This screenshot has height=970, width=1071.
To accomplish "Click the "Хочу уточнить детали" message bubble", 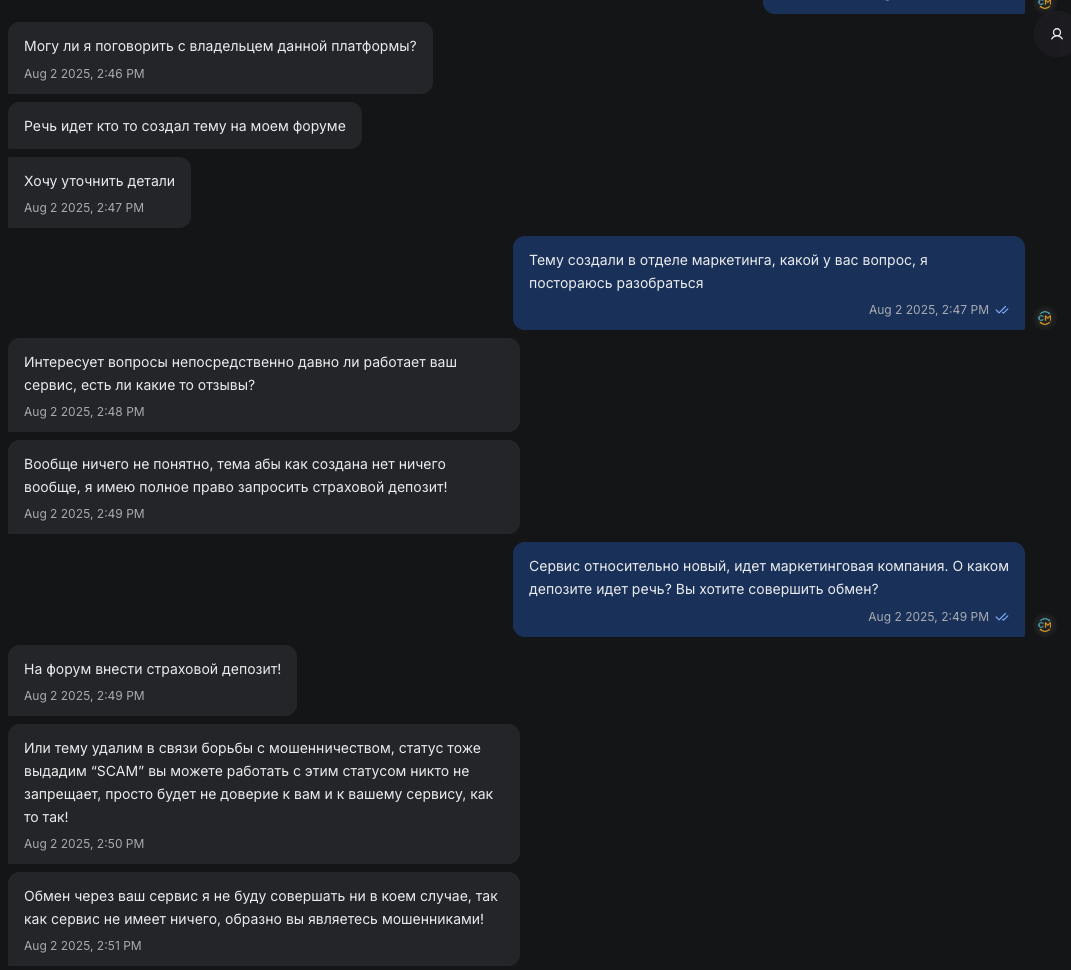I will 99,181.
